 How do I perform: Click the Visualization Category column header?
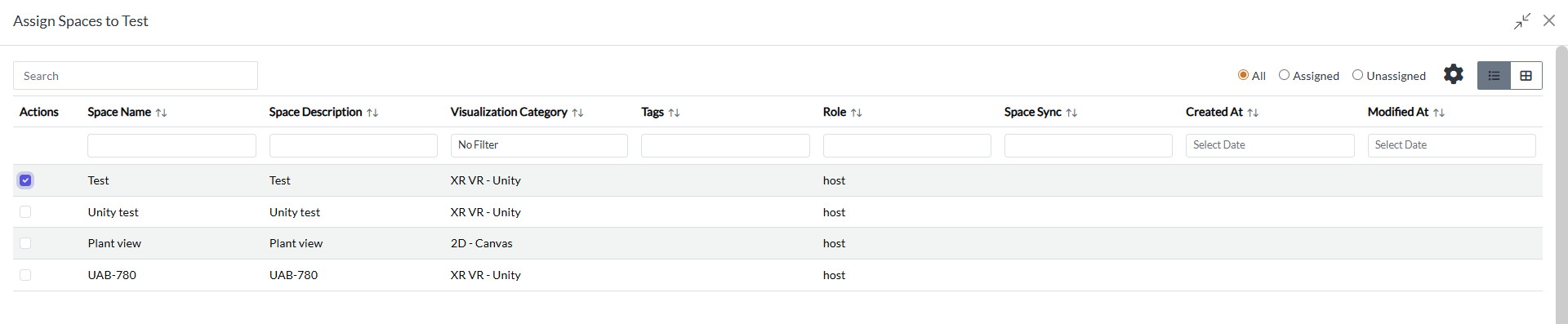click(x=509, y=112)
